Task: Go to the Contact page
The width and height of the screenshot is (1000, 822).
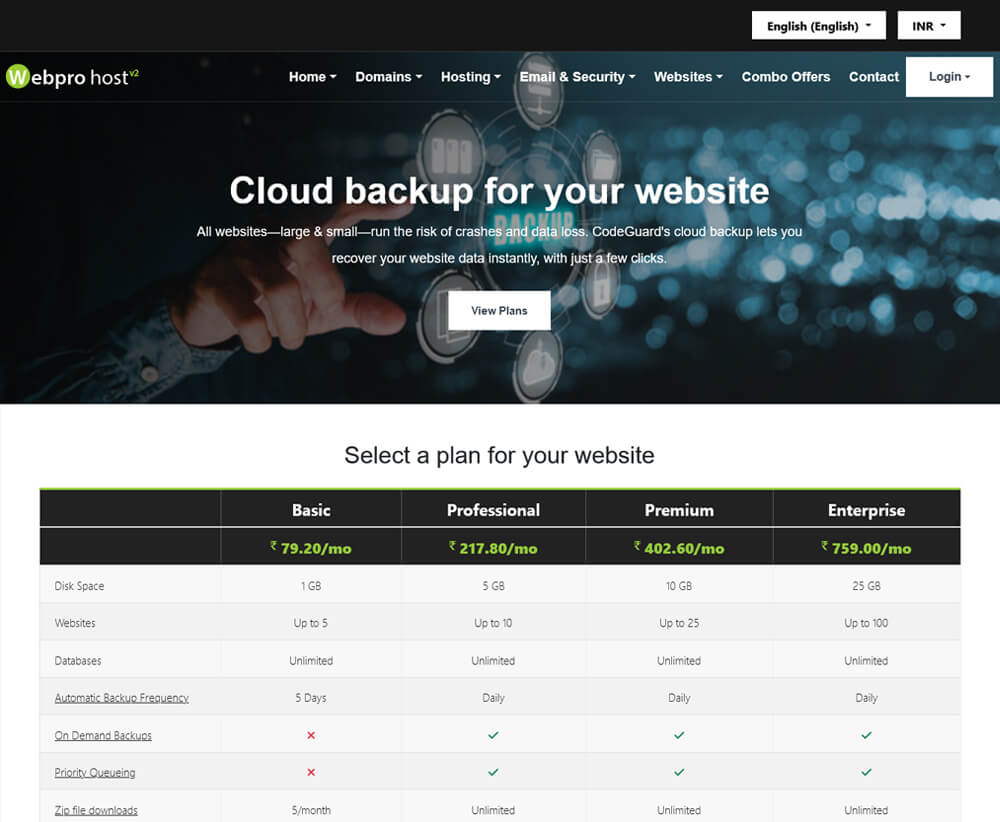Action: point(873,77)
